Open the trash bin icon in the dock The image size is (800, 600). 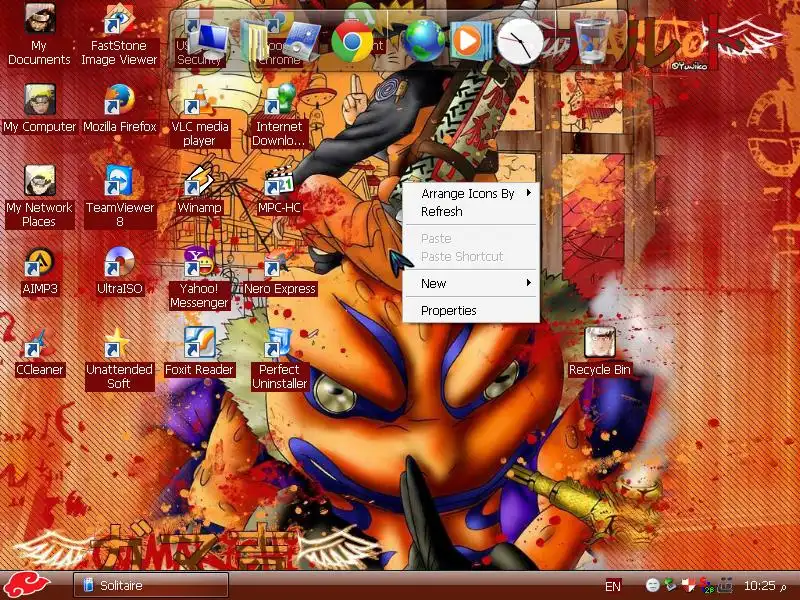click(592, 41)
